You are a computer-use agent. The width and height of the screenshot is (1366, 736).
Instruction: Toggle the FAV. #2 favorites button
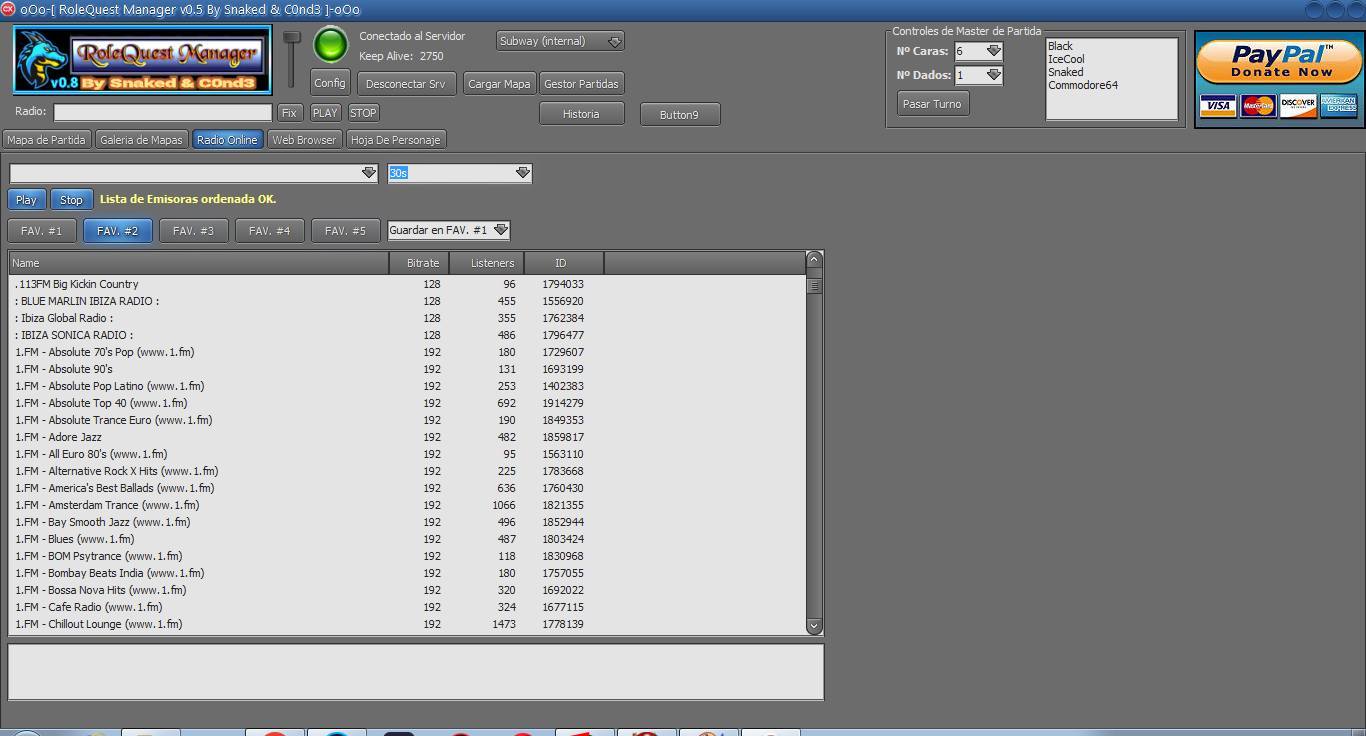point(118,231)
